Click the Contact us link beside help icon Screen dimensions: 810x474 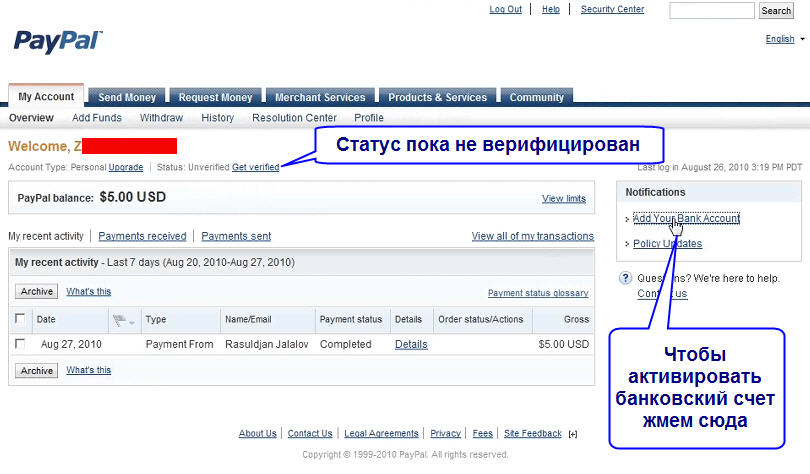pyautogui.click(x=662, y=293)
